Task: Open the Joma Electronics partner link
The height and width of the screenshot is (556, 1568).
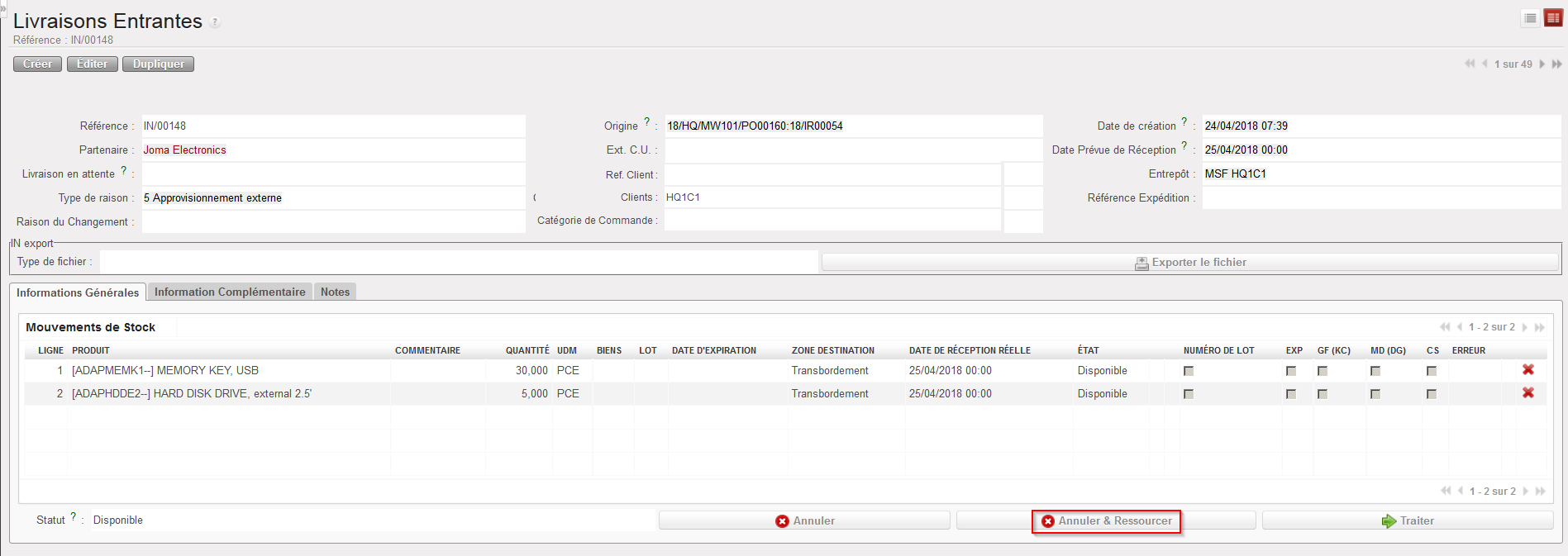Action: coord(184,150)
